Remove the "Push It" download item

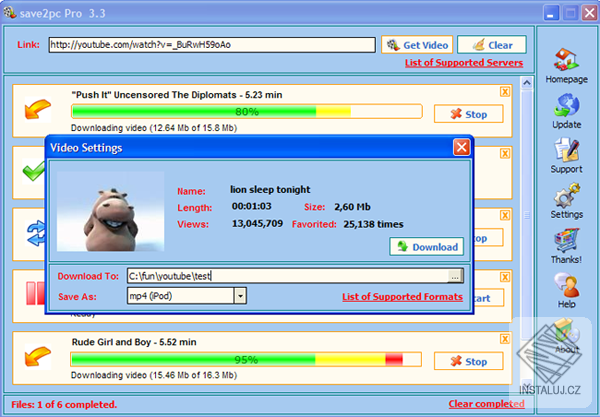point(505,92)
